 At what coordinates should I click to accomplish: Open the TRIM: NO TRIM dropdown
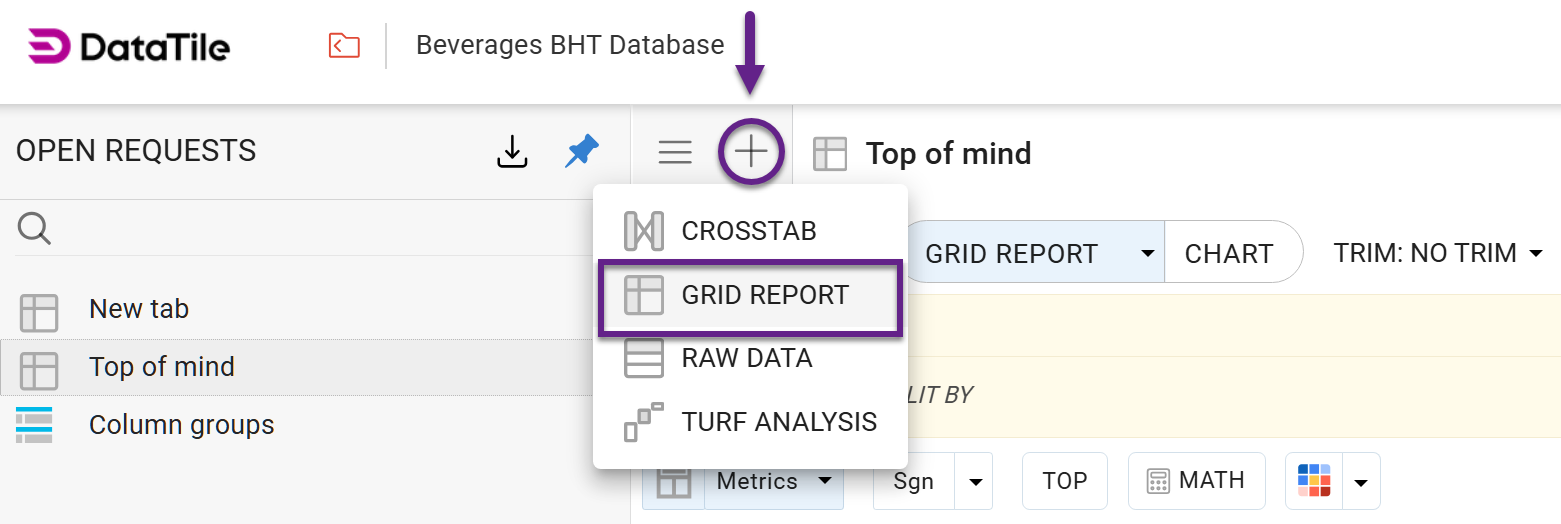1438,254
